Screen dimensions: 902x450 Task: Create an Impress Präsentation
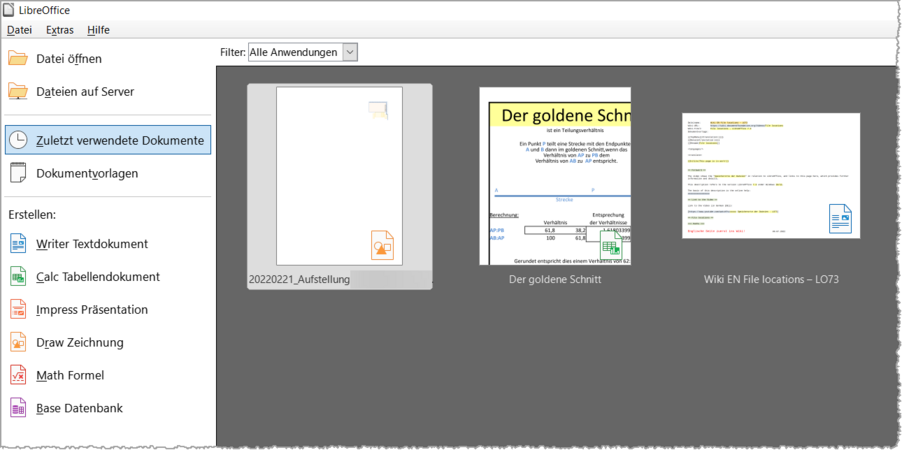pos(92,310)
